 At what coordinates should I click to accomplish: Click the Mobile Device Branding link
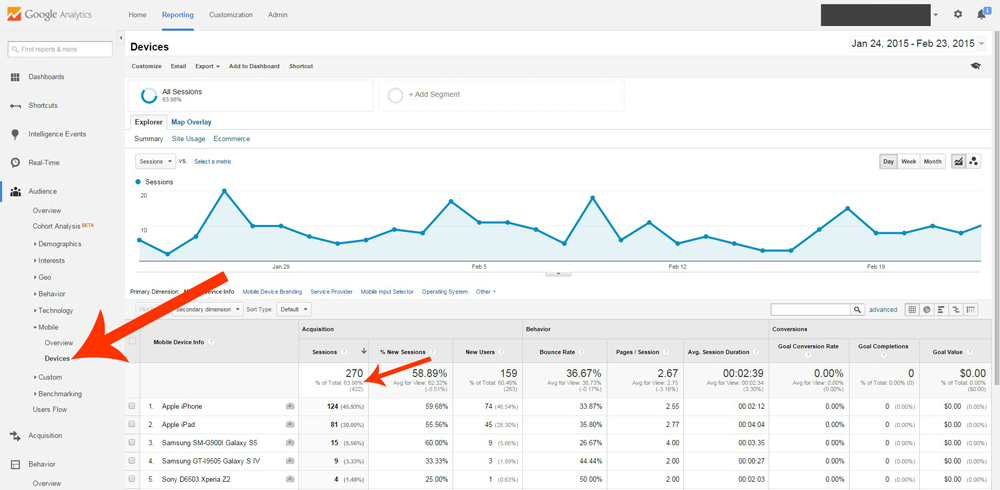[x=272, y=292]
